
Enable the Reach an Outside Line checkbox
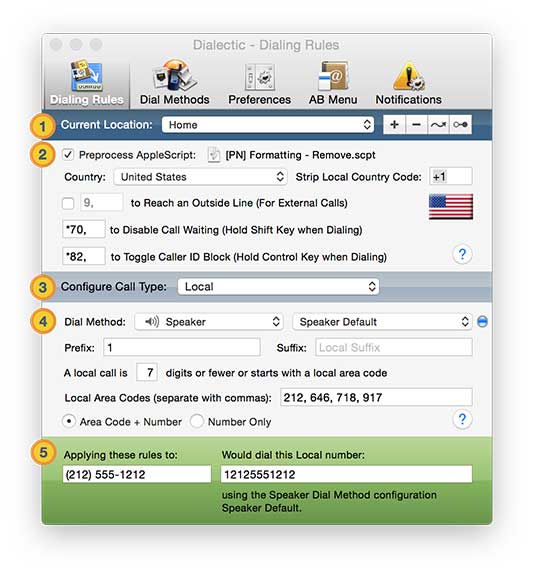[x=68, y=203]
